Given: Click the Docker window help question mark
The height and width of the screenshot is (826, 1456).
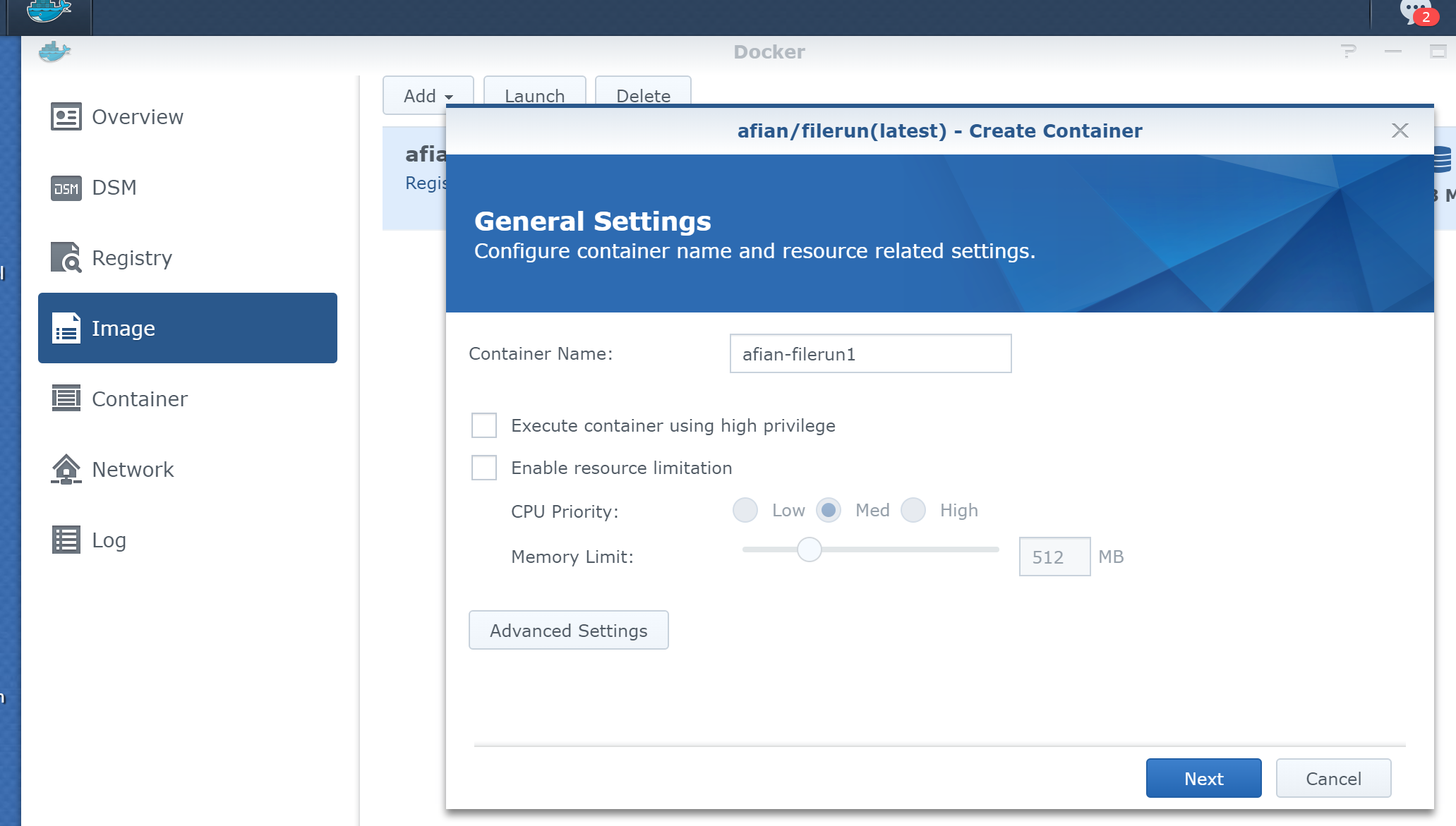Looking at the screenshot, I should 1348,51.
